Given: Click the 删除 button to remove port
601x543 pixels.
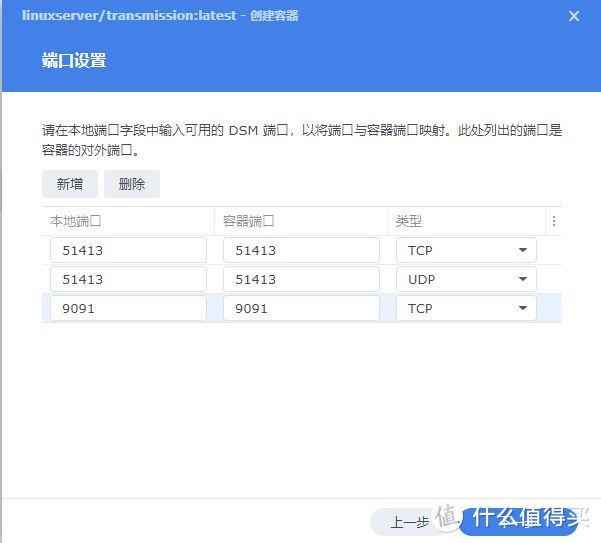Looking at the screenshot, I should pyautogui.click(x=131, y=184).
